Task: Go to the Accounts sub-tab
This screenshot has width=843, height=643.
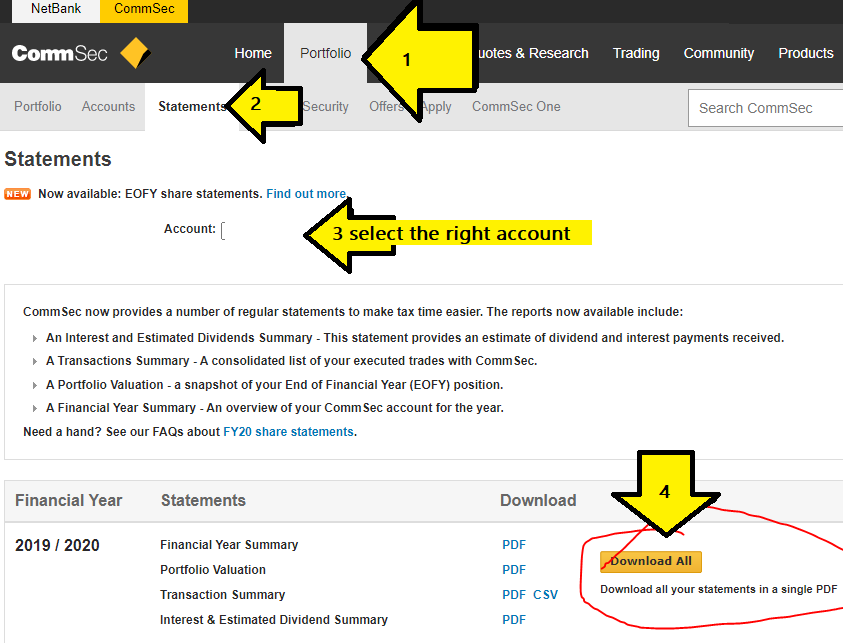Action: [x=108, y=106]
